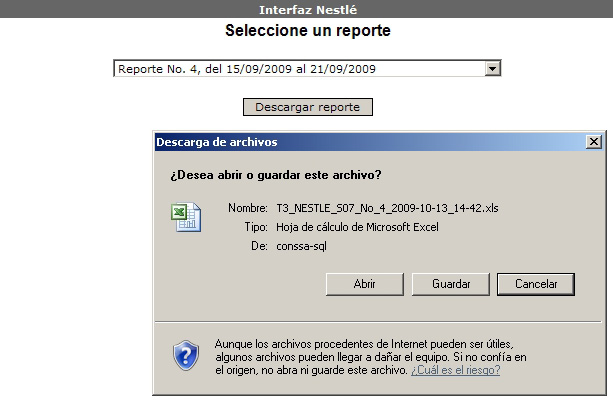This screenshot has height=404, width=613.
Task: Click the question ¿Desea abrir o guardar este archivo?
Action: [x=276, y=175]
